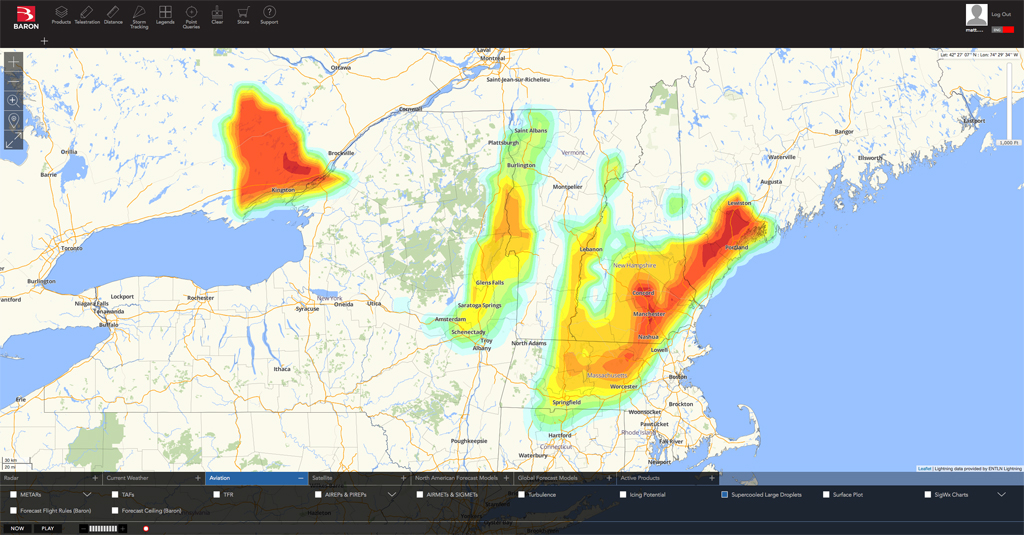Collapse the Aviation category minus
This screenshot has height=535, width=1024.
tap(300, 478)
